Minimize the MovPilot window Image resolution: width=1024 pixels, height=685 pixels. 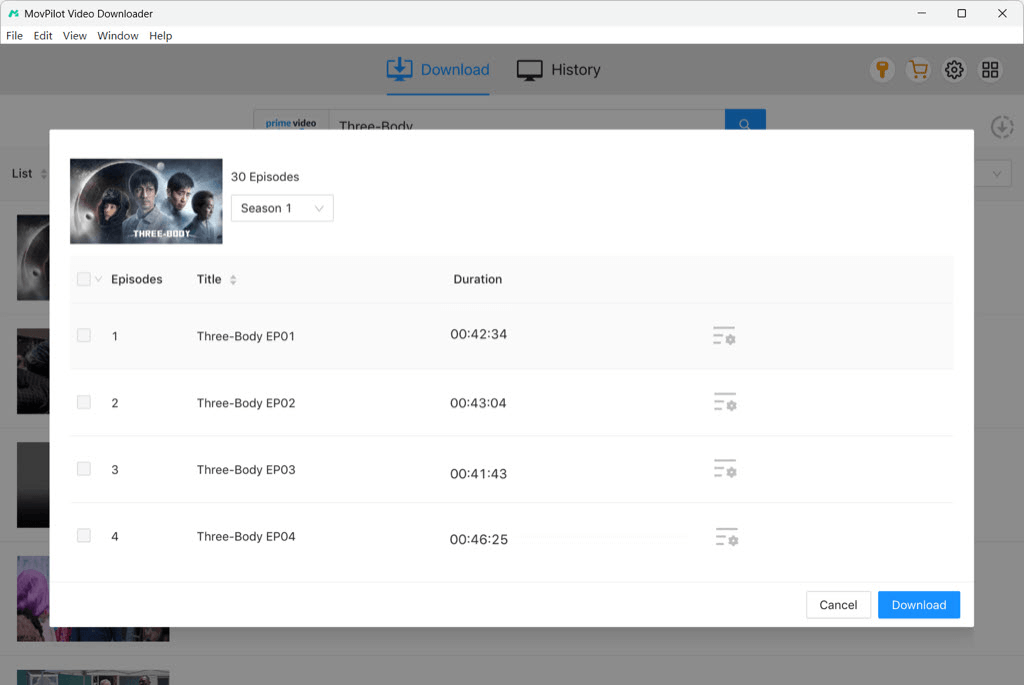click(921, 13)
